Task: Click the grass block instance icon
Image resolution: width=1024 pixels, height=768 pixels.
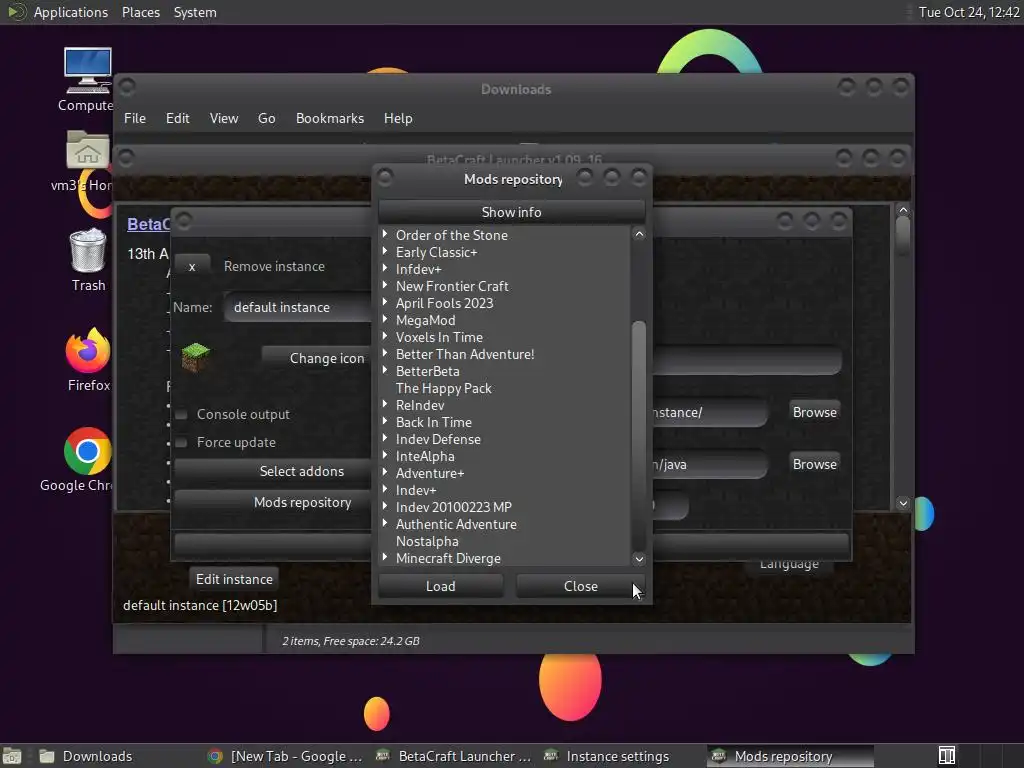Action: coord(195,357)
